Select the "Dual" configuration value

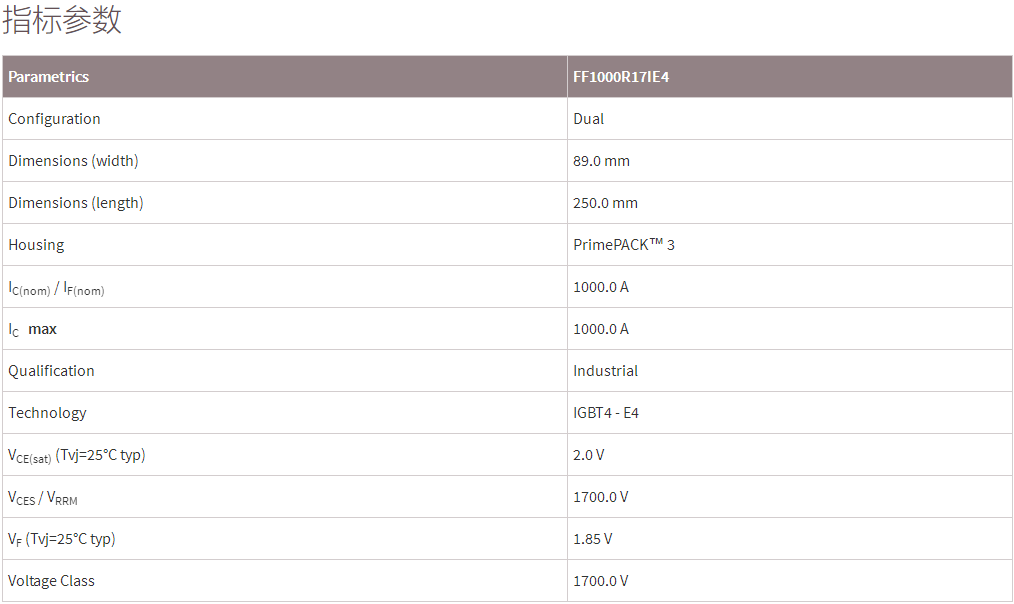click(x=589, y=119)
